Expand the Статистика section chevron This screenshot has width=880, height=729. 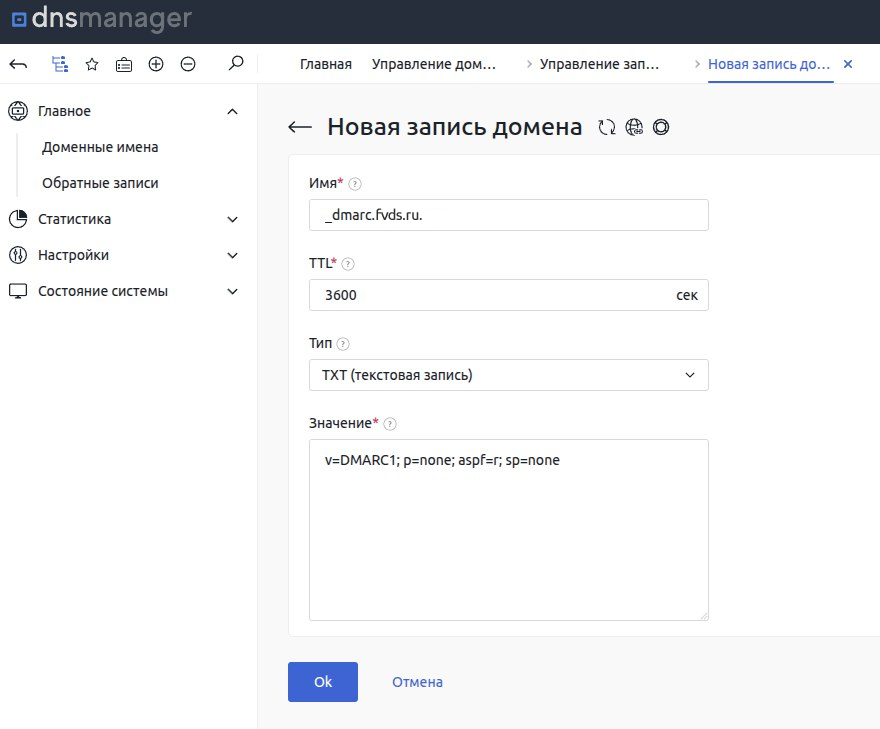click(x=232, y=219)
